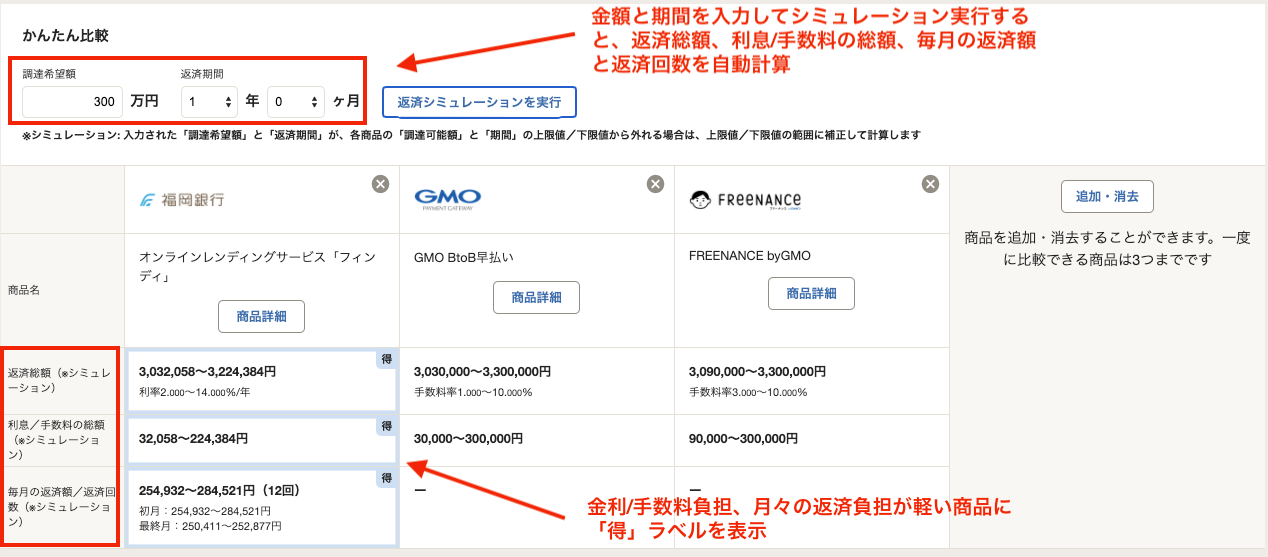Open the repayment months dropdown

pos(295,101)
